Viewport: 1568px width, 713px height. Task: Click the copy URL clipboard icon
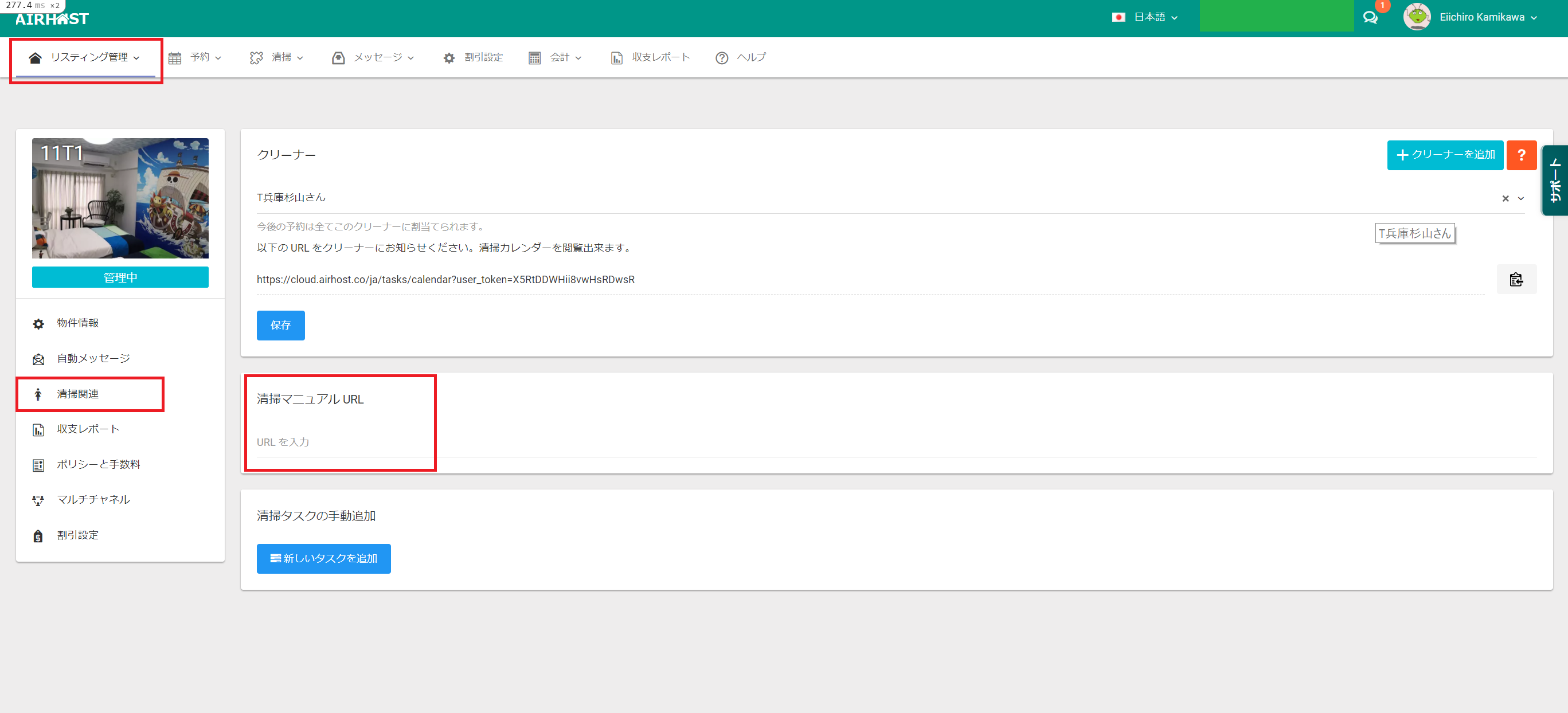coord(1516,279)
